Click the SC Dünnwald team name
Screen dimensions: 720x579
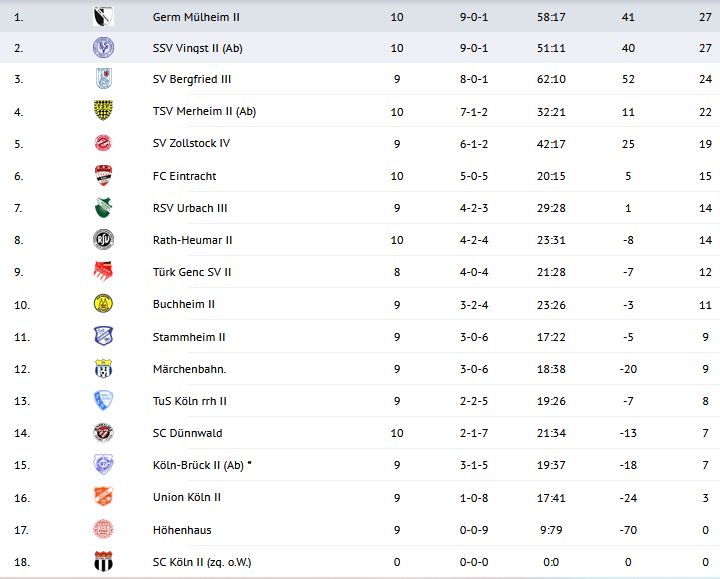pos(188,433)
